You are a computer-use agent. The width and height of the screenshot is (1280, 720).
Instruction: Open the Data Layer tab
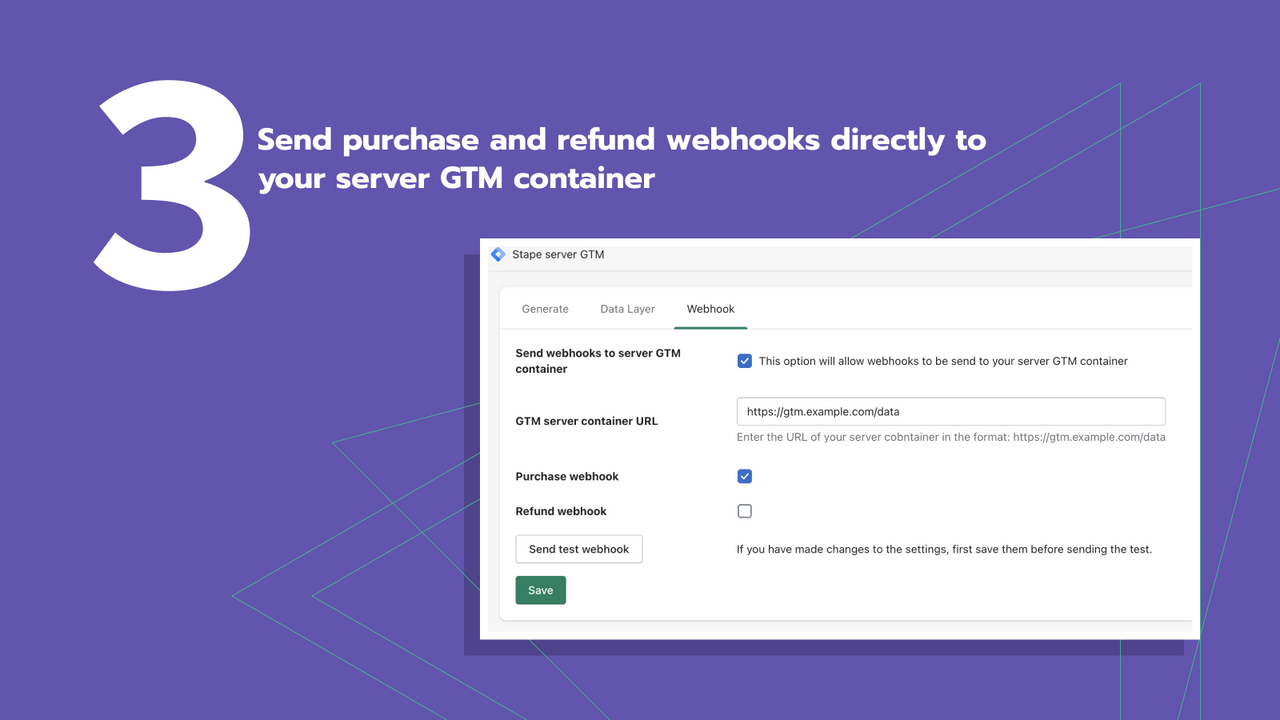coord(628,309)
